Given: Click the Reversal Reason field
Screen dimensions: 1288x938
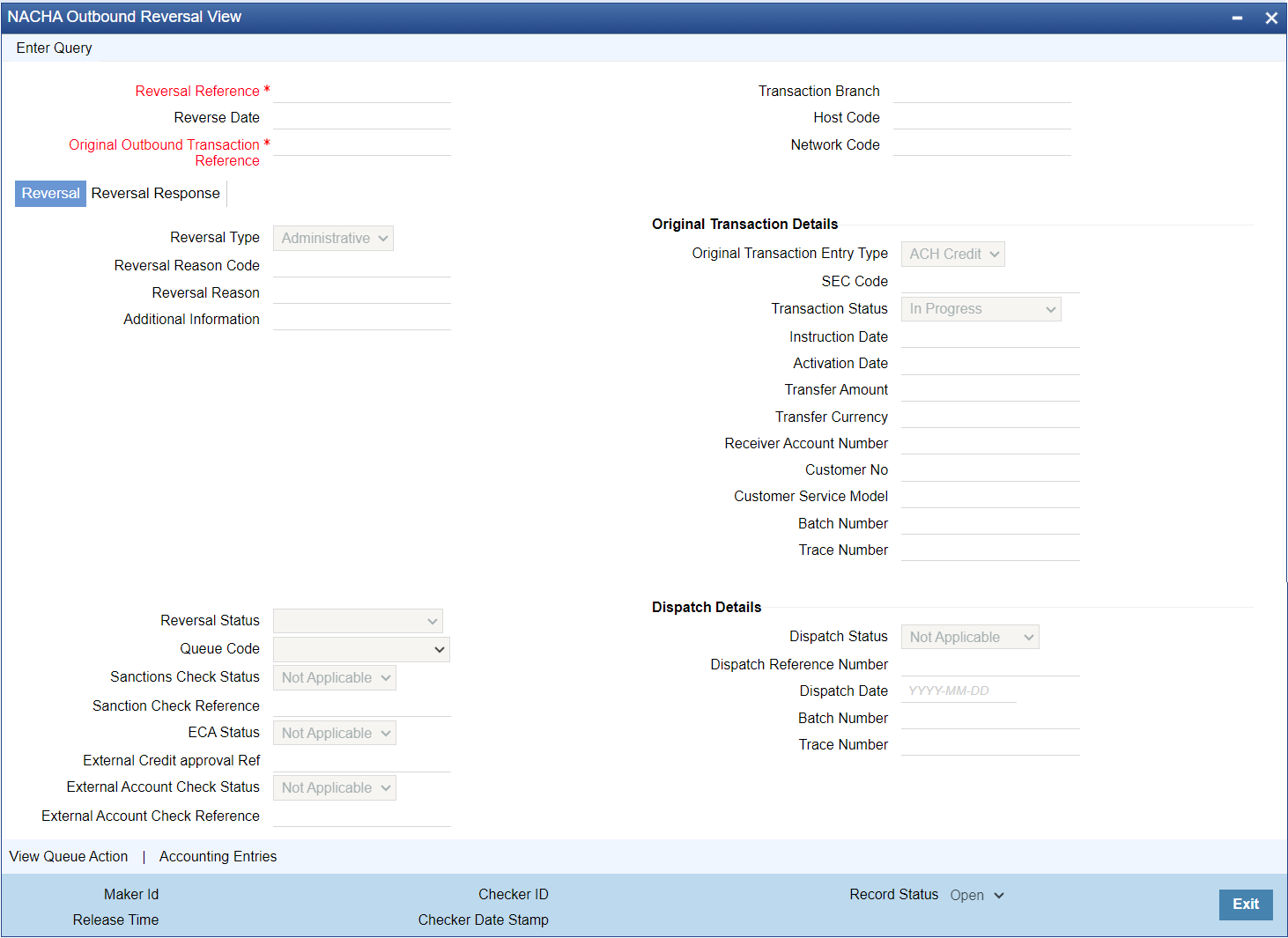Looking at the screenshot, I should (362, 292).
